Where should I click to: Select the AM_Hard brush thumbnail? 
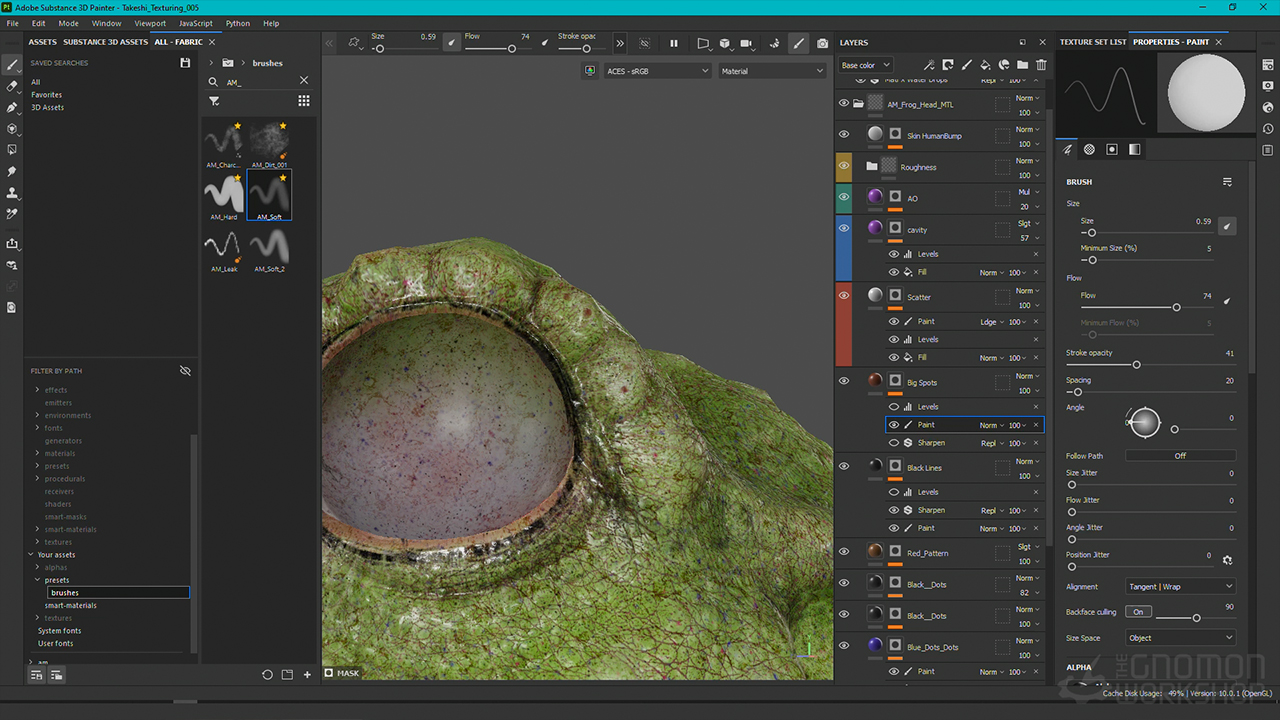pyautogui.click(x=224, y=194)
